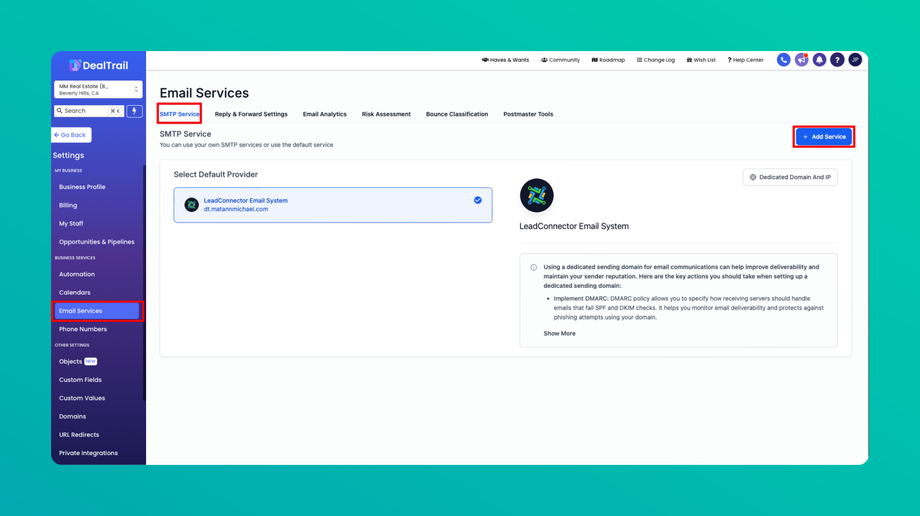Click the large LeadConnector logo icon

(536, 195)
